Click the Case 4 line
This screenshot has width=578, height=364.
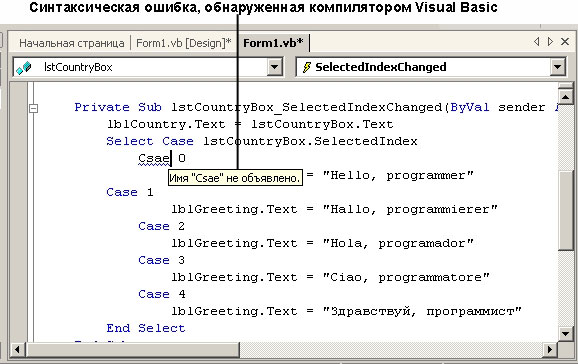pos(161,294)
